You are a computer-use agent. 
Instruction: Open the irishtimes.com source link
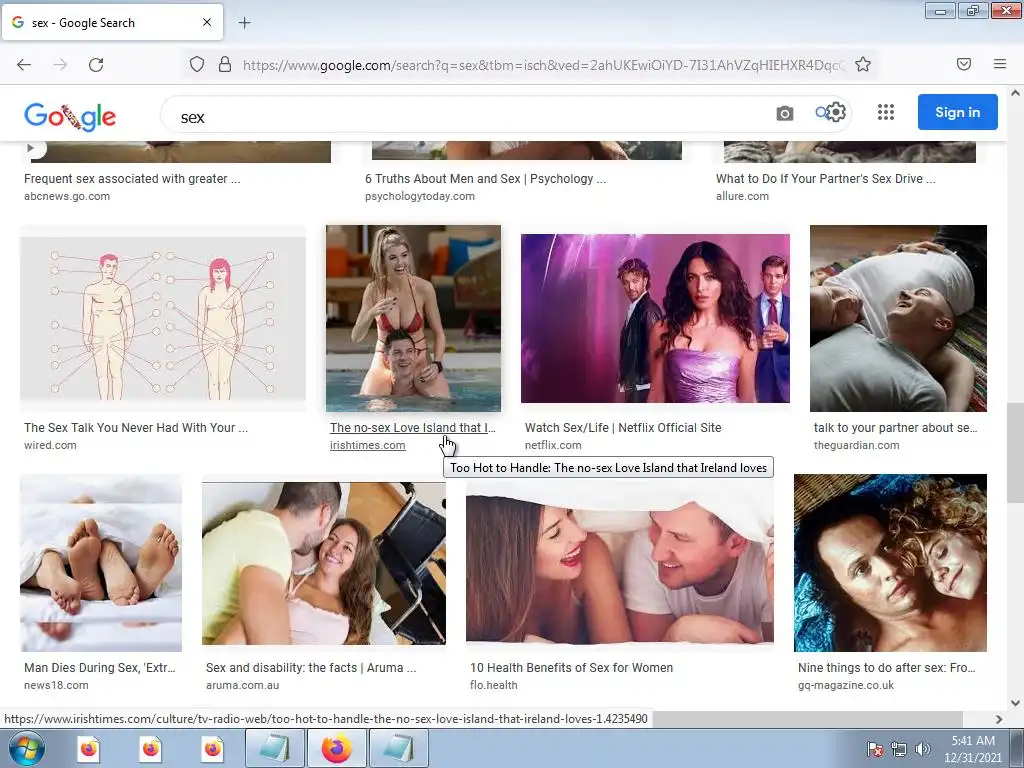(368, 445)
